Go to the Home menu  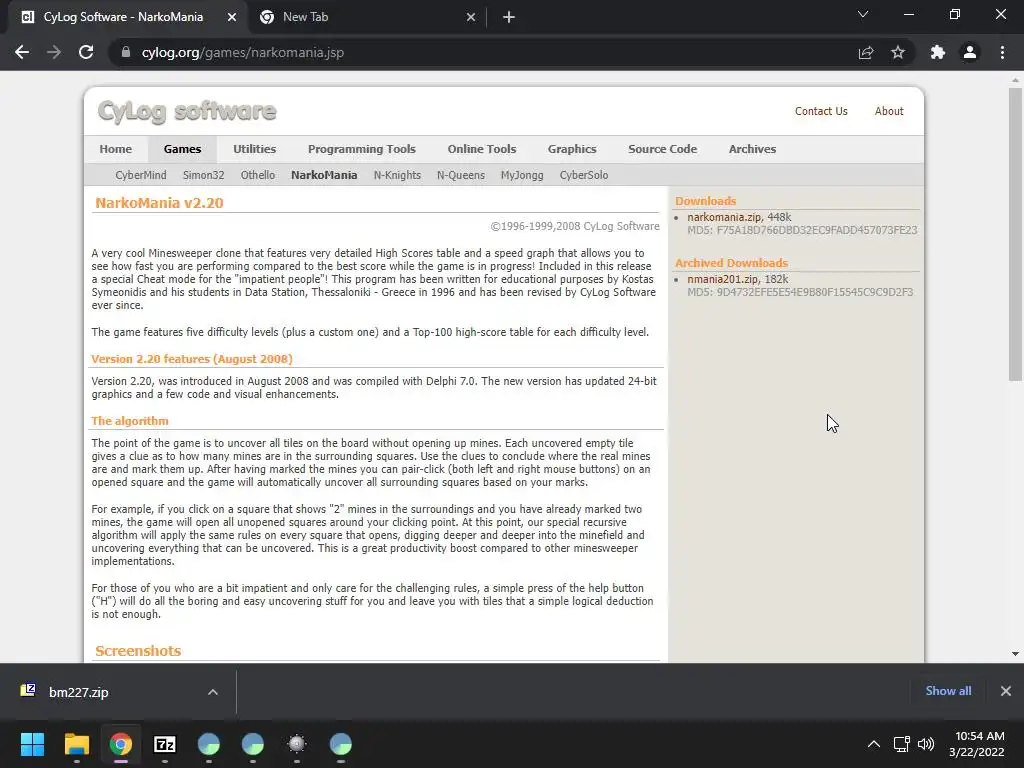116,149
